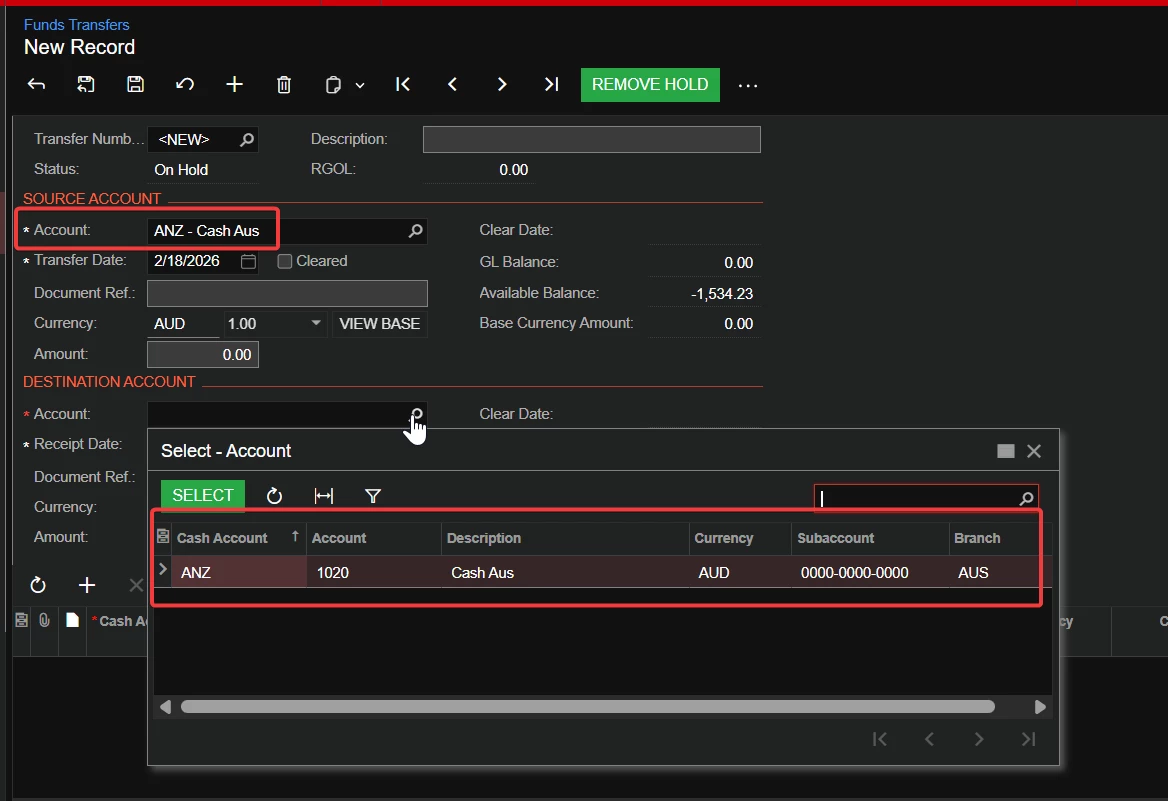1168x801 pixels.
Task: Open the clipboard dropdown arrow
Action: [x=360, y=85]
